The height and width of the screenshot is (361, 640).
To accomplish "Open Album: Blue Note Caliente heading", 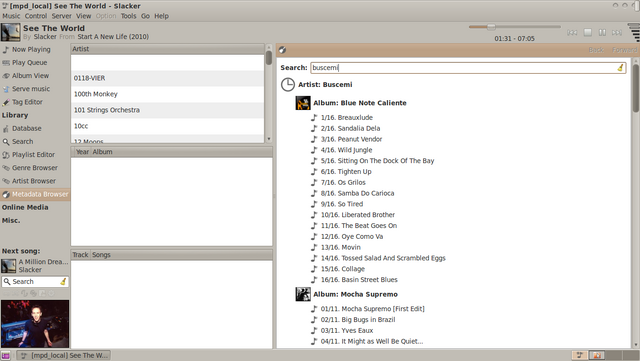I will (x=360, y=103).
